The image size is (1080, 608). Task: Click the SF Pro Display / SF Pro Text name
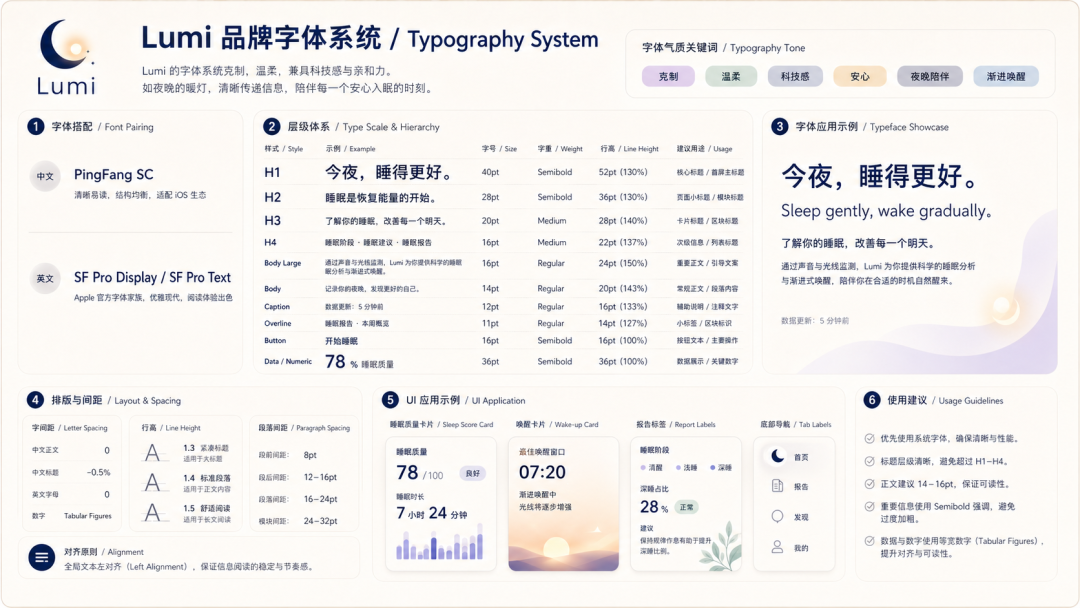pyautogui.click(x=152, y=277)
